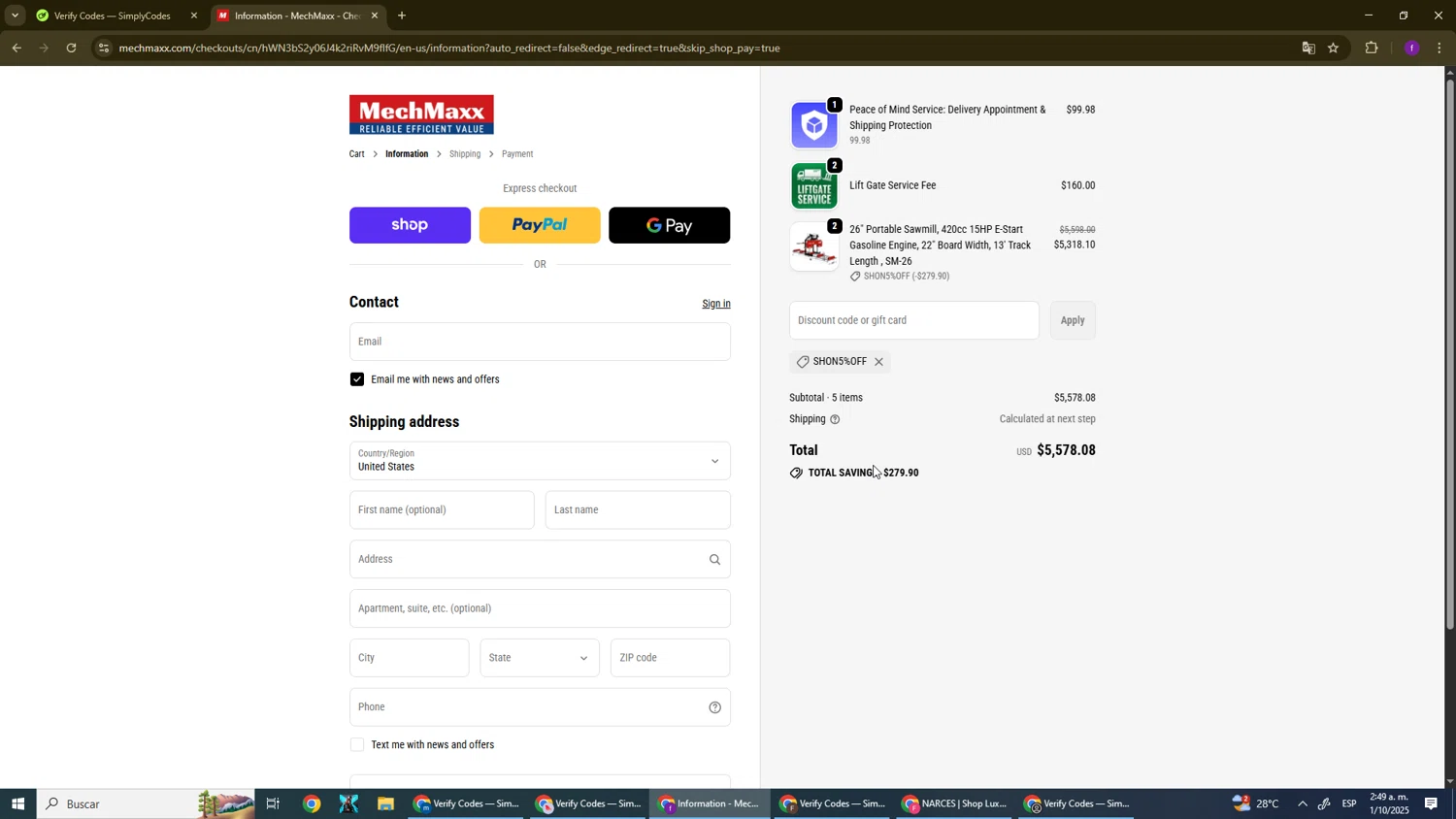Bookmark this page star icon
Screen dimensions: 1456x819
pos(1334,48)
